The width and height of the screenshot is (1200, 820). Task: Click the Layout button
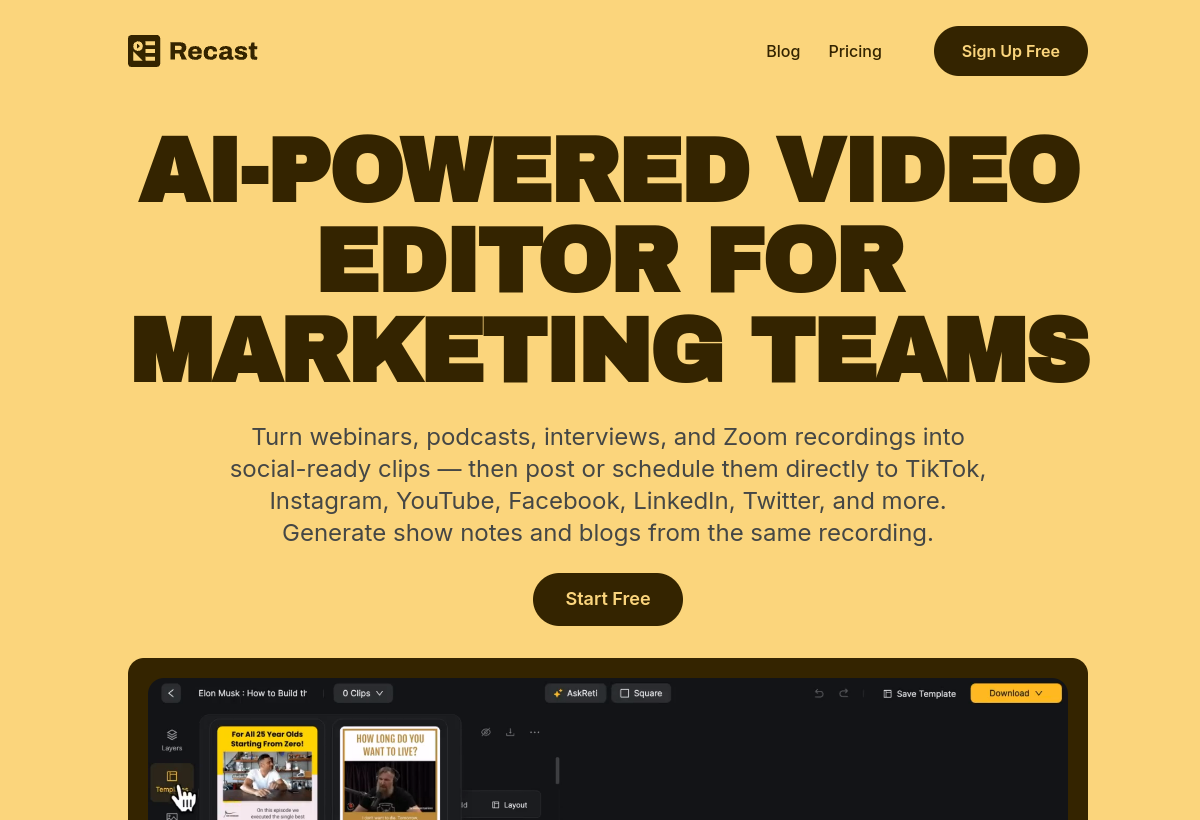509,805
